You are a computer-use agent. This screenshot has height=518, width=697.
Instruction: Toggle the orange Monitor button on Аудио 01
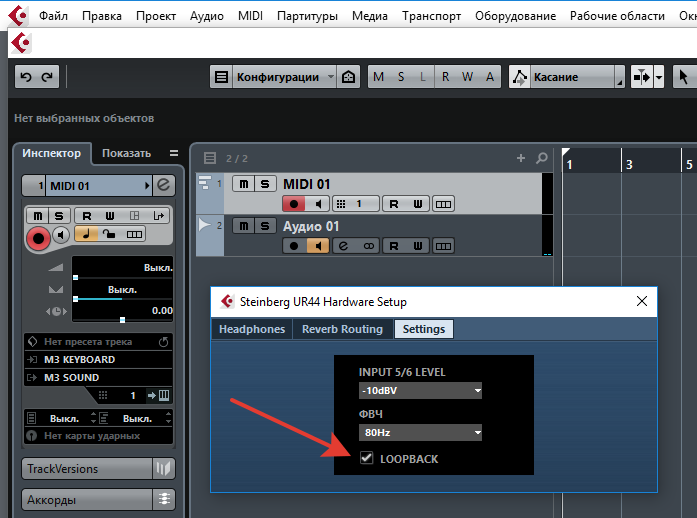click(318, 246)
